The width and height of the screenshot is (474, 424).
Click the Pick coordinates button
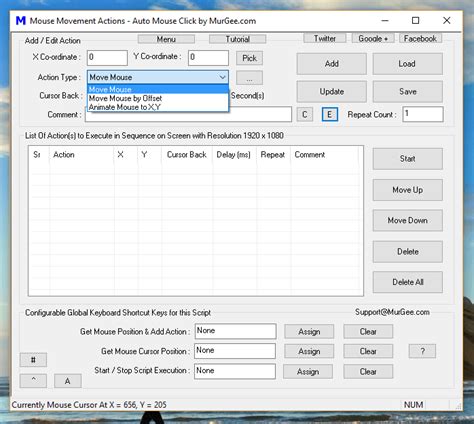click(249, 58)
